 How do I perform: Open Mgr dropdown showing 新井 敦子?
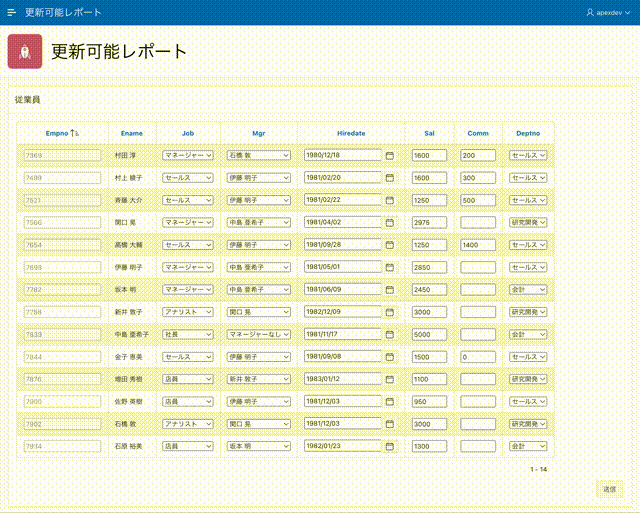pyautogui.click(x=259, y=379)
